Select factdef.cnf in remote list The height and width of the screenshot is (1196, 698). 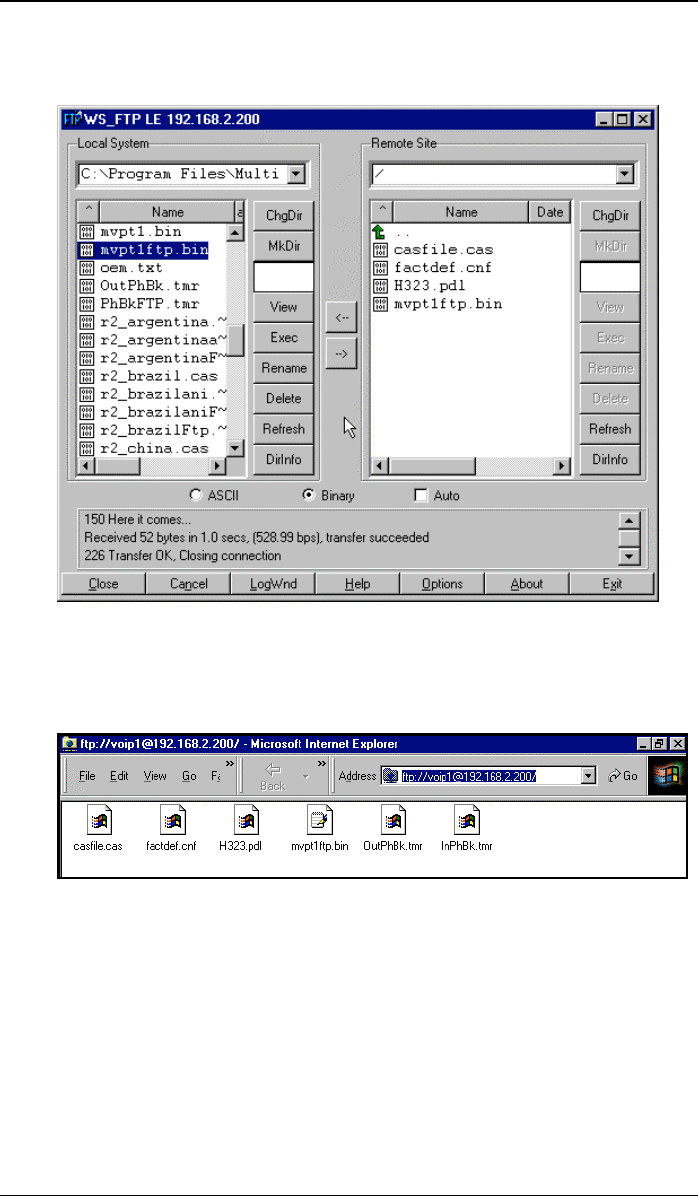443,268
